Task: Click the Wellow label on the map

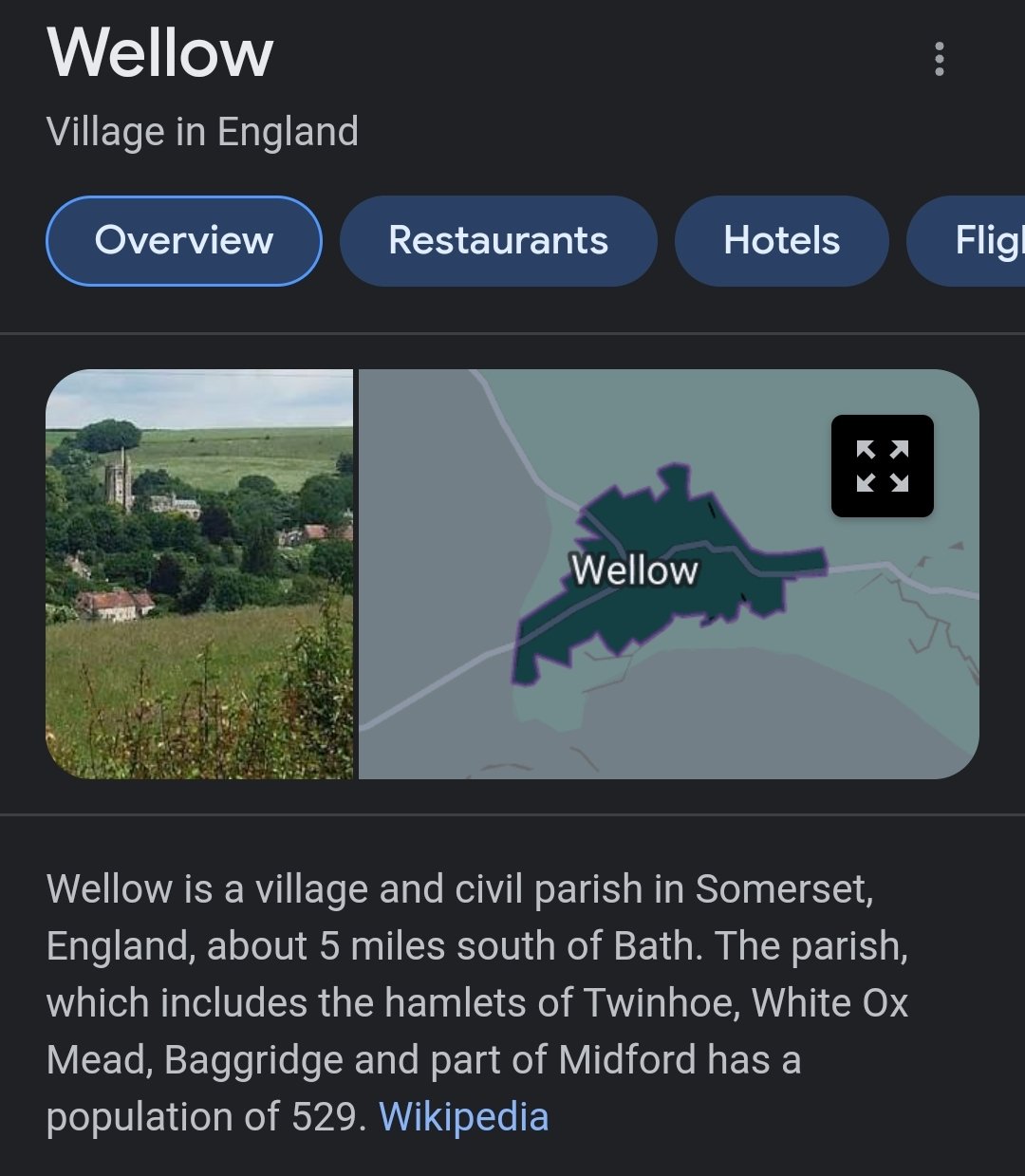Action: click(x=634, y=570)
